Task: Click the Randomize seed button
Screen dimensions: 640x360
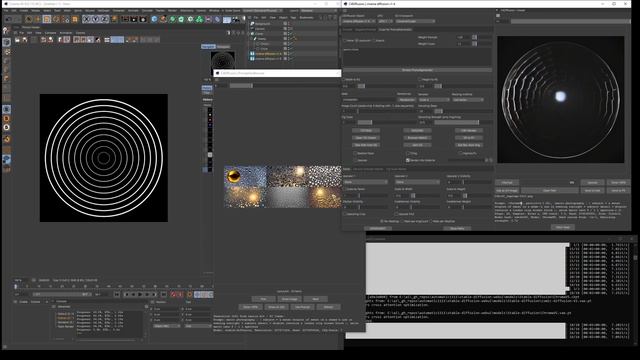Action: click(x=407, y=100)
